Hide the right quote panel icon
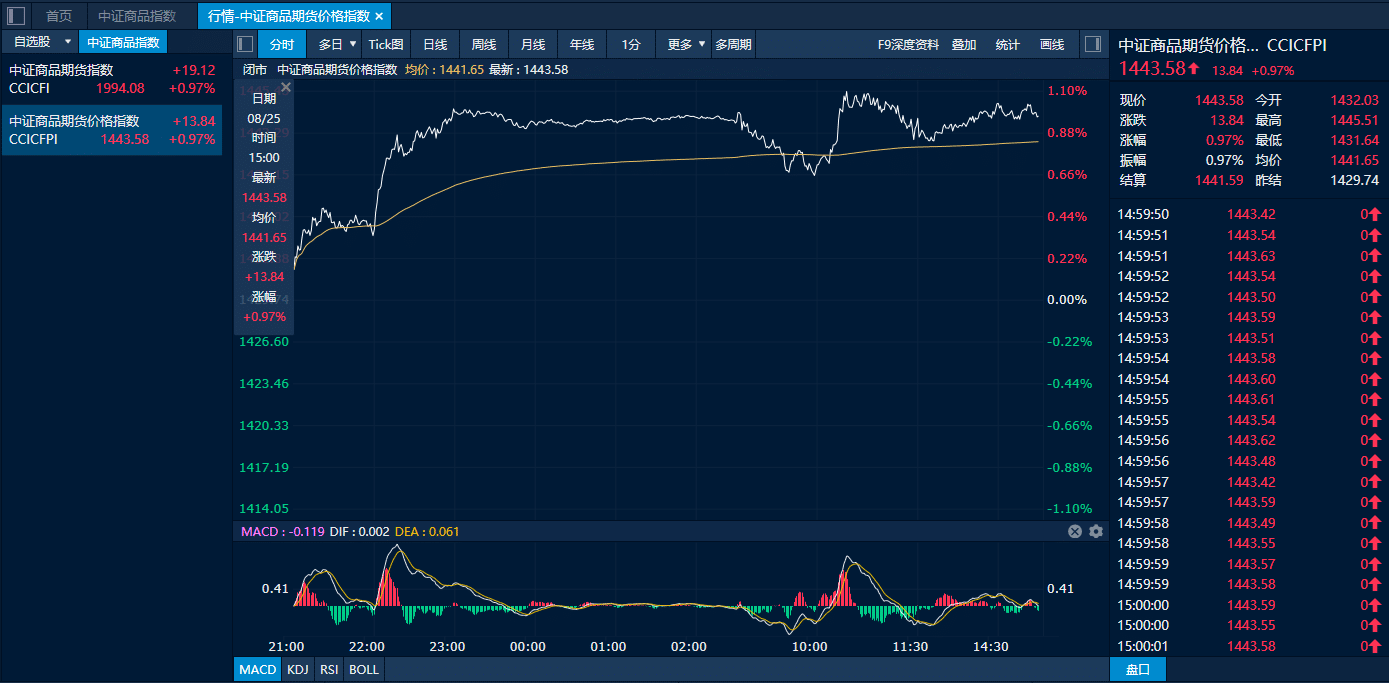 point(1092,44)
